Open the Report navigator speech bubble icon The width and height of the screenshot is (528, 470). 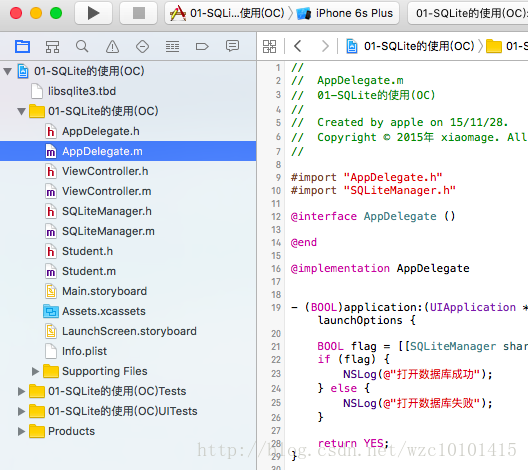[x=232, y=46]
